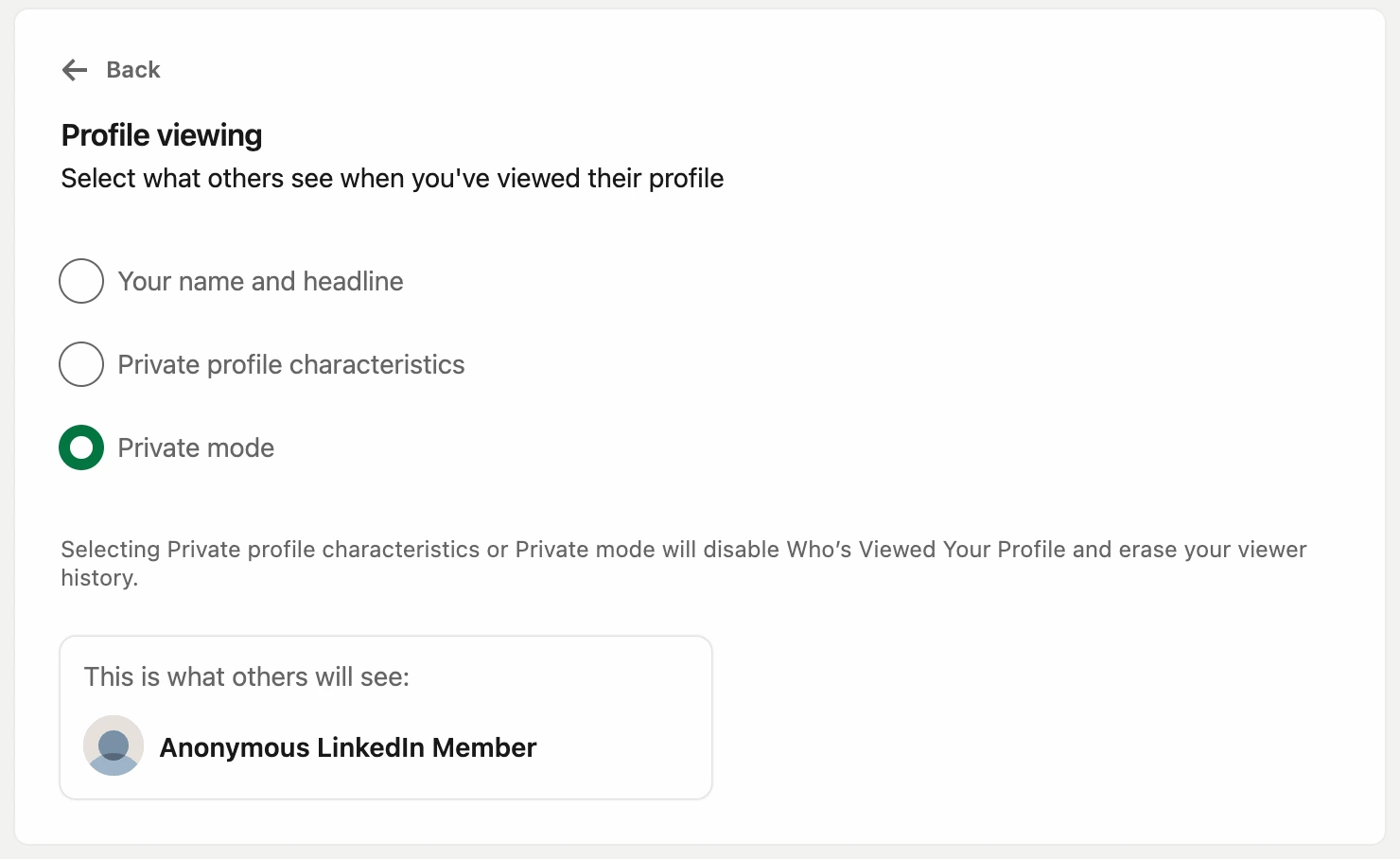Click the Anonymous LinkedIn Member text
Screen dimensions: 1400x859
point(347,747)
